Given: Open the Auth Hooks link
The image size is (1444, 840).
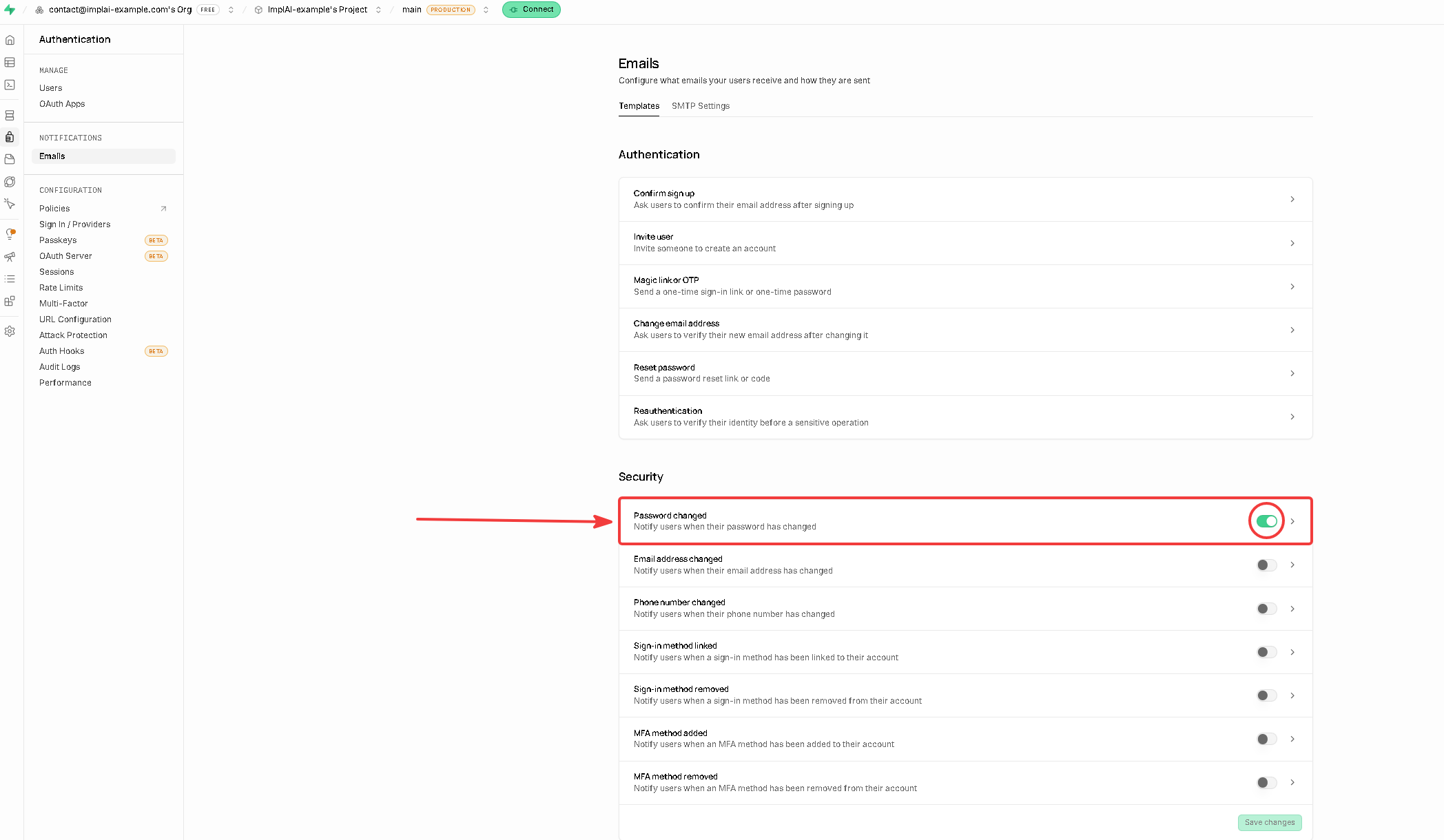Looking at the screenshot, I should pos(62,351).
